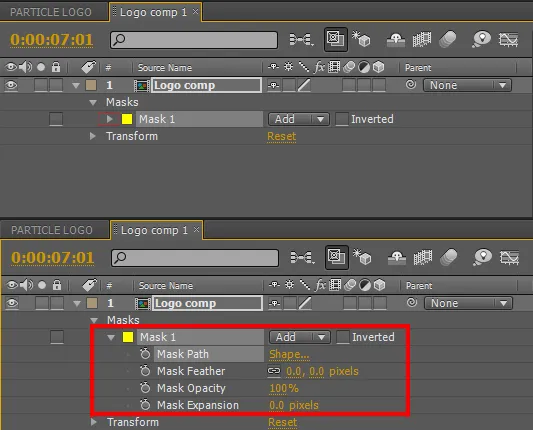Image resolution: width=533 pixels, height=430 pixels.
Task: Enable Motion Blur in the bottom panel
Action: tap(449, 257)
